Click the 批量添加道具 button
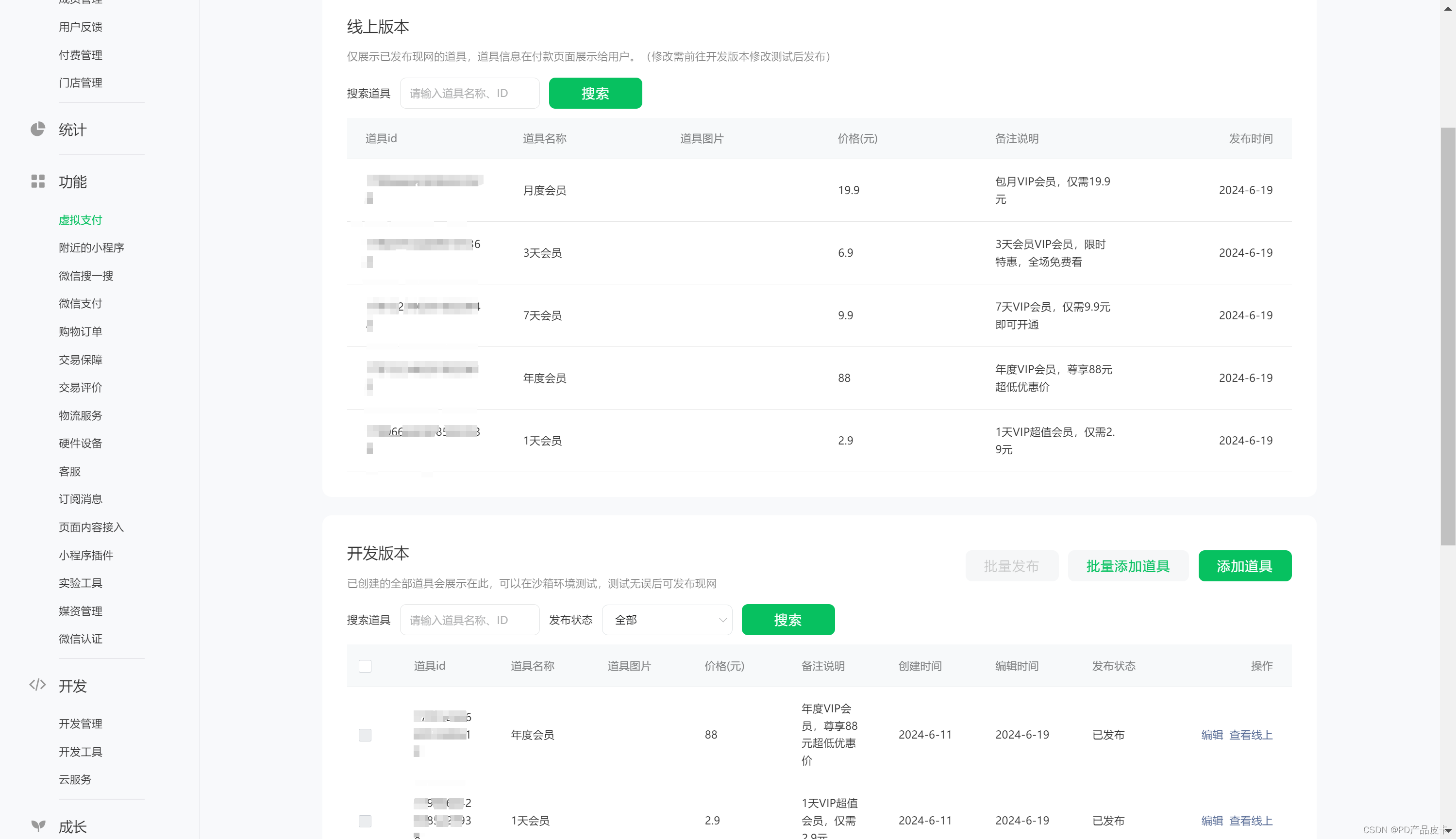The image size is (1456, 839). (1128, 566)
